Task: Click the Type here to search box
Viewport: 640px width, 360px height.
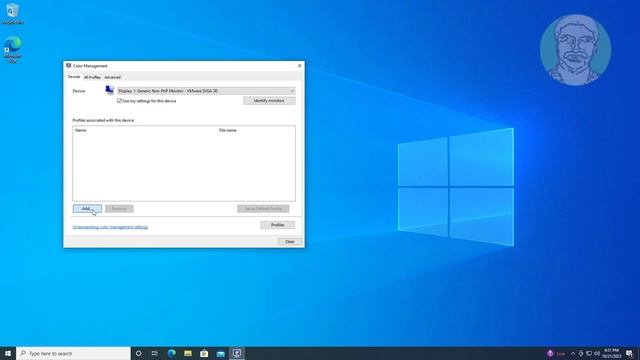Action: [x=73, y=353]
